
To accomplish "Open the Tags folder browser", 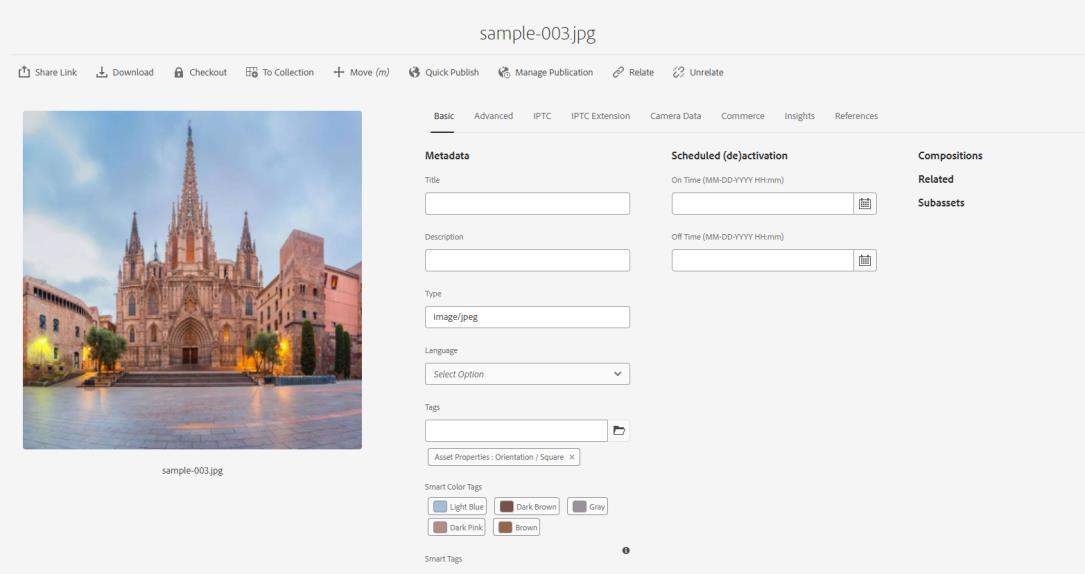I will coord(619,430).
